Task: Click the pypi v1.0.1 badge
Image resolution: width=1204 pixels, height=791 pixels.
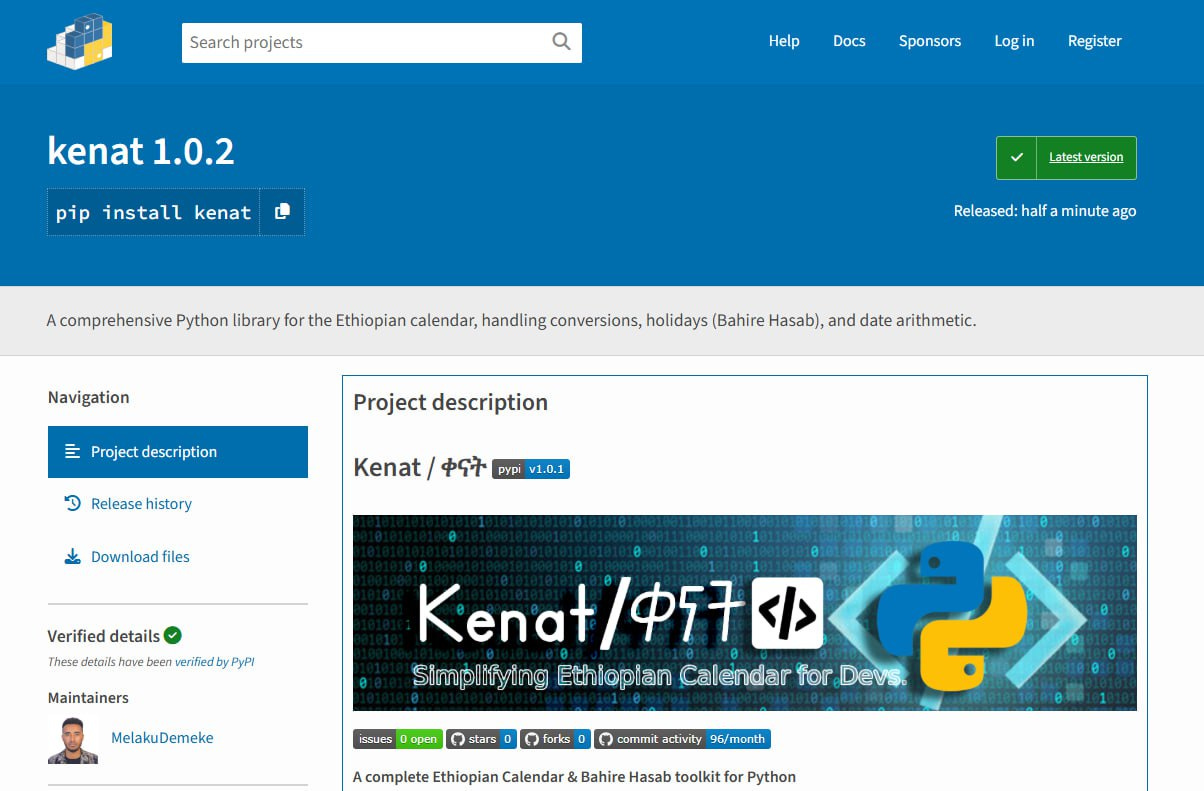Action: click(x=531, y=468)
